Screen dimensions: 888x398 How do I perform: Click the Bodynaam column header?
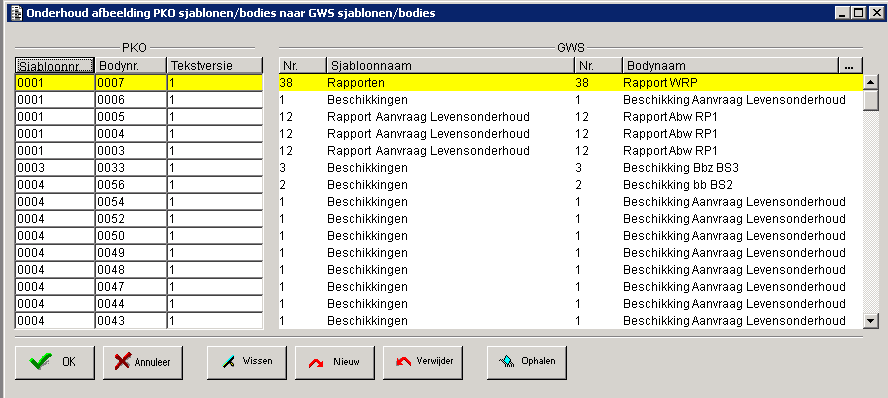coord(729,65)
